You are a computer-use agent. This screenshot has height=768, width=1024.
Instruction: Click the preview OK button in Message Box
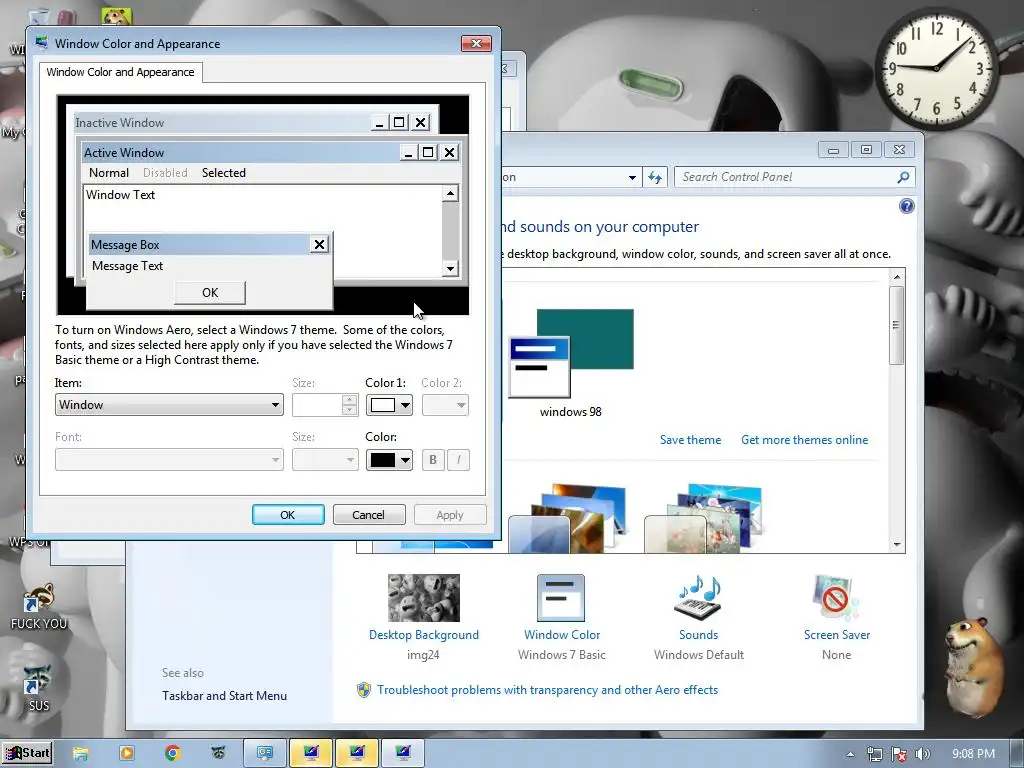[210, 293]
